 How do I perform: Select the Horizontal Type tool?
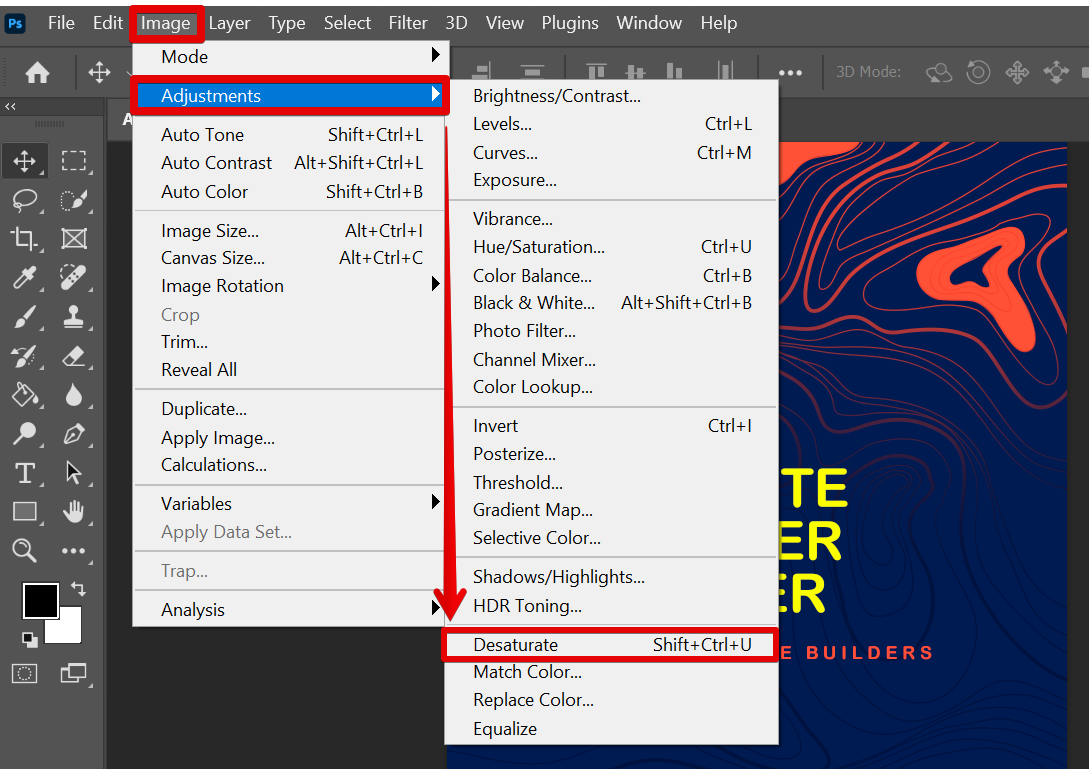click(24, 473)
